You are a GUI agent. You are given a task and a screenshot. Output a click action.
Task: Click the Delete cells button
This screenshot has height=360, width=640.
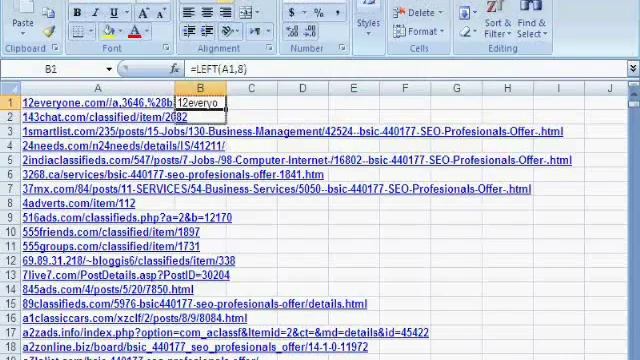tap(418, 13)
